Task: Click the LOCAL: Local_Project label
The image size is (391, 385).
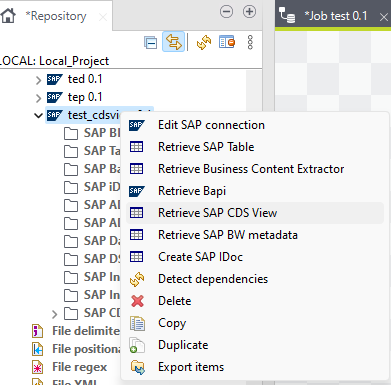Action: (54, 61)
